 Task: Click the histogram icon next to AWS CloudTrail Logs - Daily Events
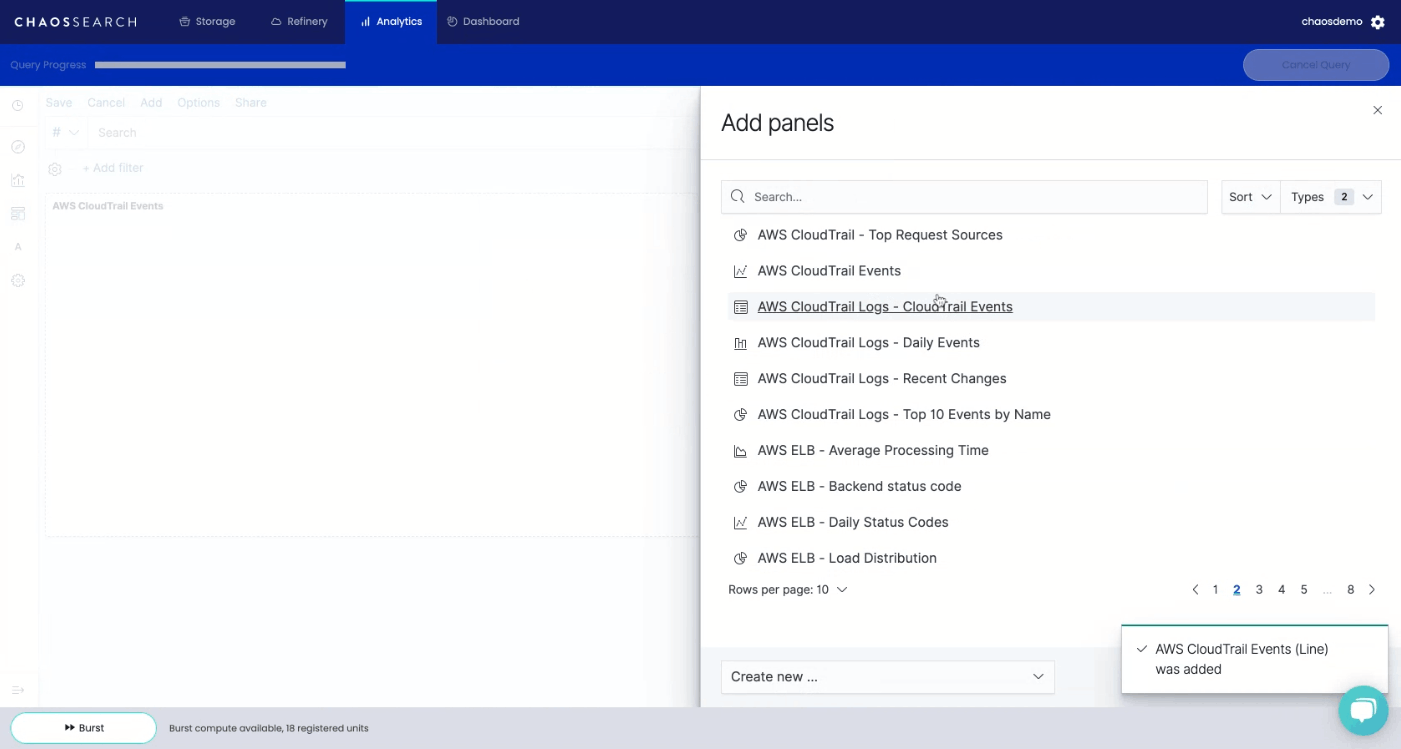click(x=741, y=342)
